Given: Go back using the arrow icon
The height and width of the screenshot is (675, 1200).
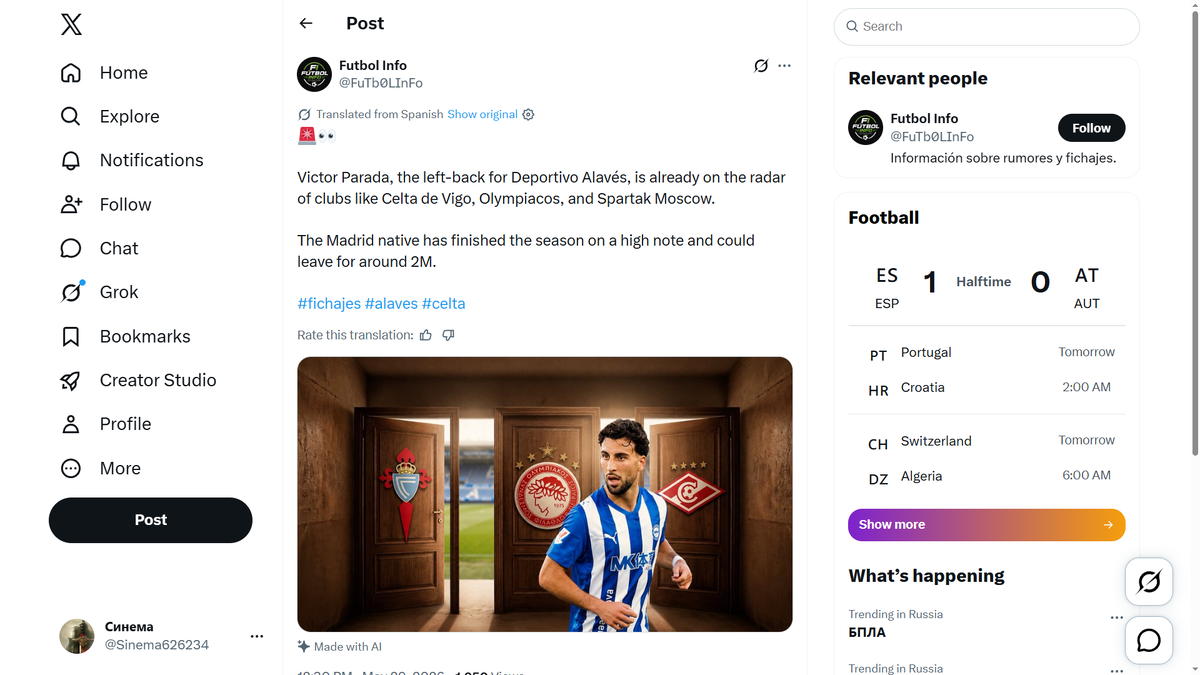Looking at the screenshot, I should tap(306, 23).
